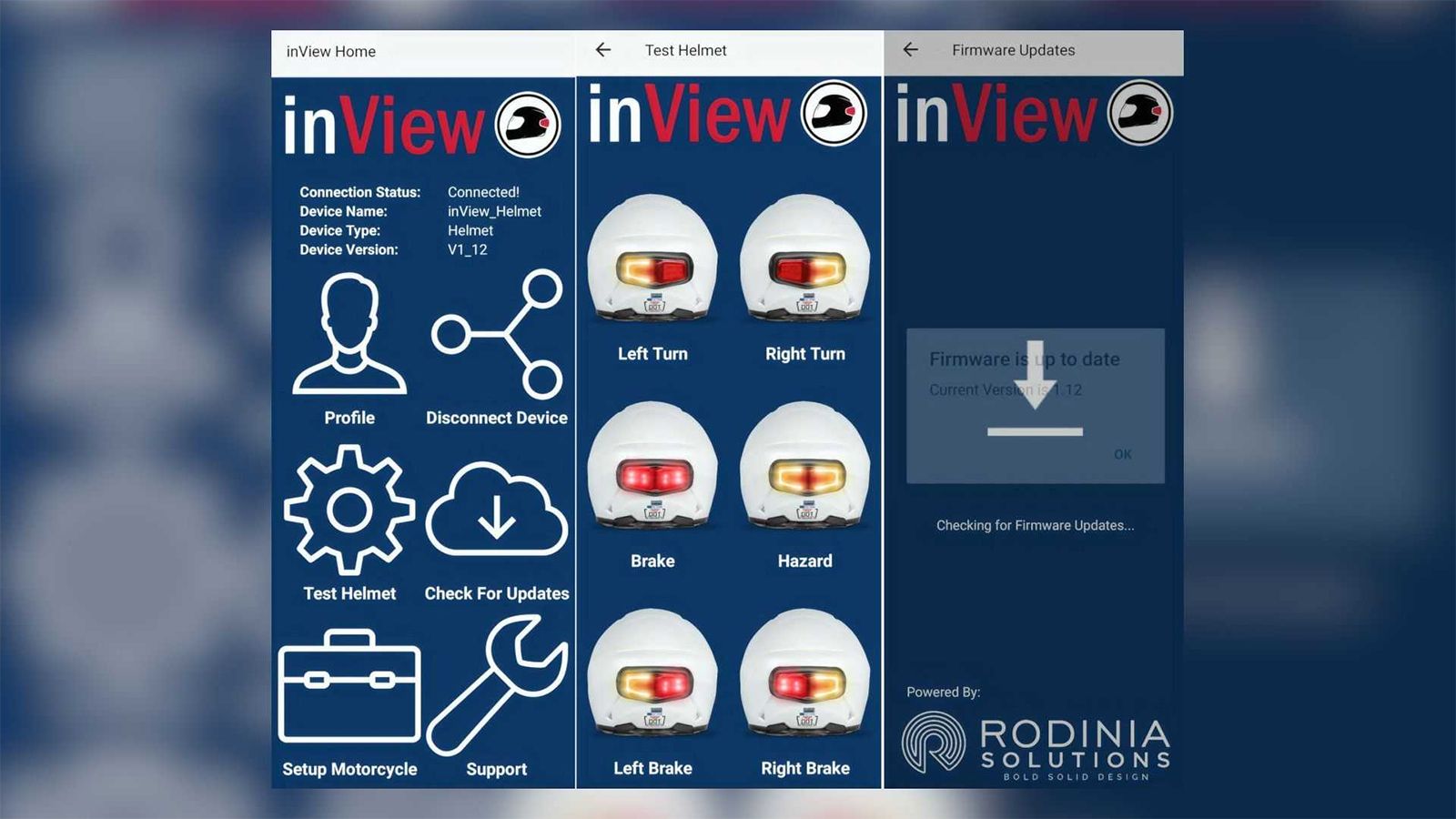Image resolution: width=1456 pixels, height=819 pixels.
Task: Open Test Helmet gear icon
Action: pyautogui.click(x=349, y=510)
